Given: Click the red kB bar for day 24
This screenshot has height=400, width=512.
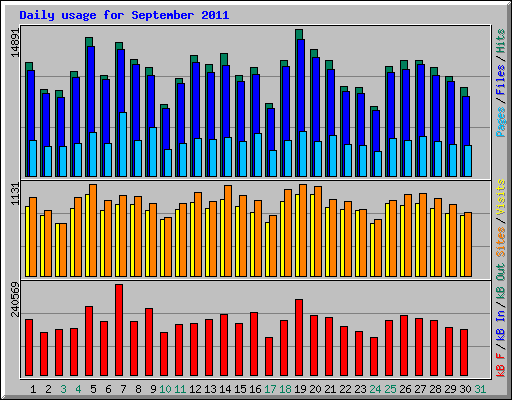Looking at the screenshot, I should [374, 357].
